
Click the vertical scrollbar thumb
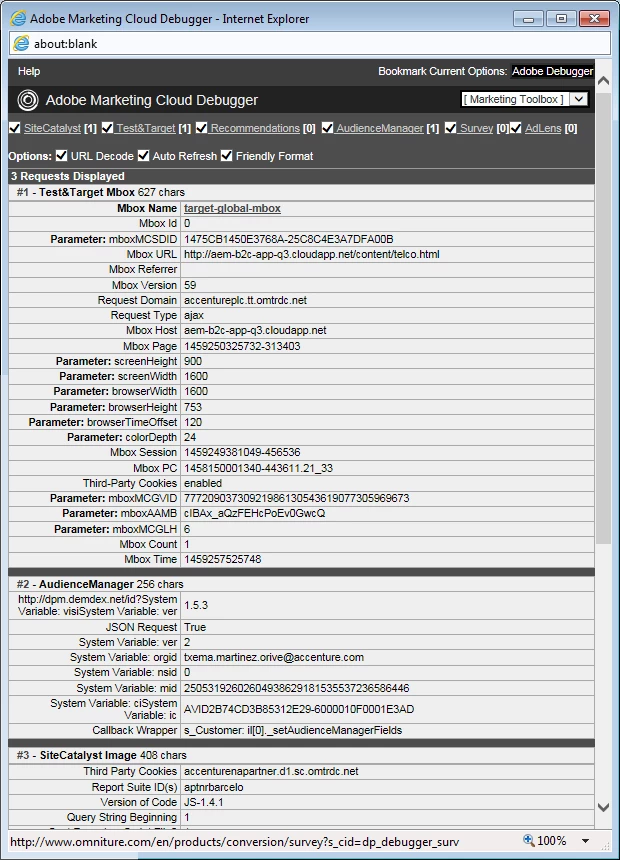(604, 318)
